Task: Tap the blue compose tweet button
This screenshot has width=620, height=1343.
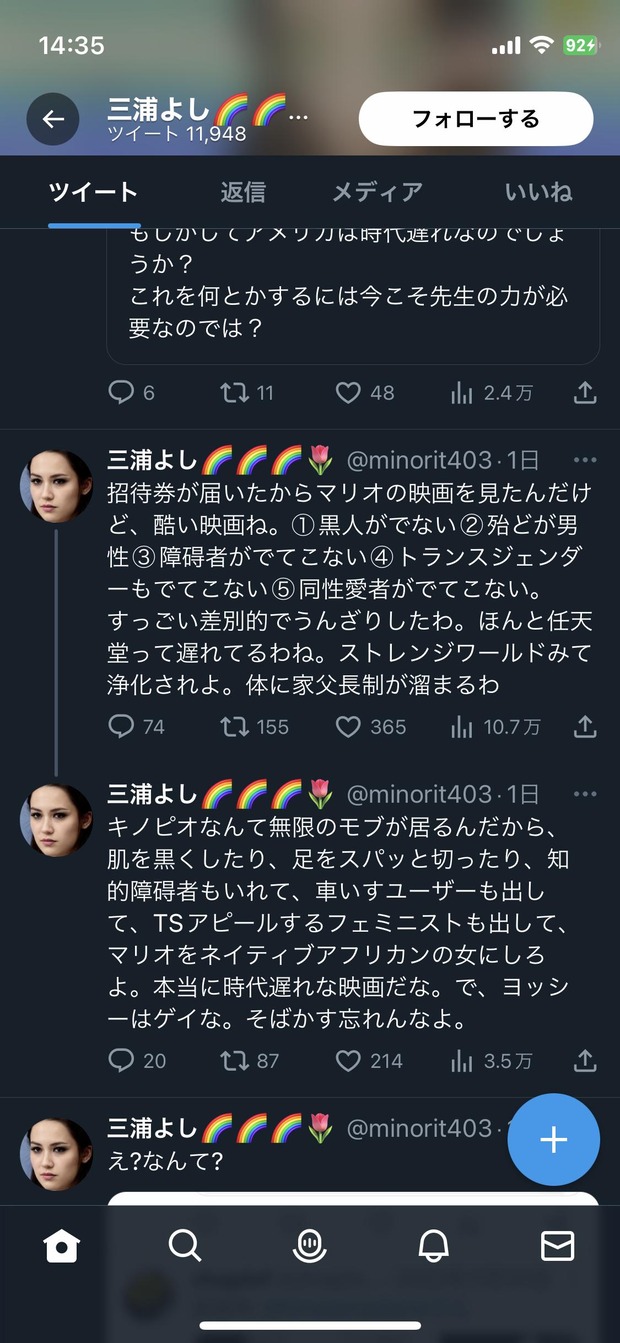Action: tap(553, 1140)
